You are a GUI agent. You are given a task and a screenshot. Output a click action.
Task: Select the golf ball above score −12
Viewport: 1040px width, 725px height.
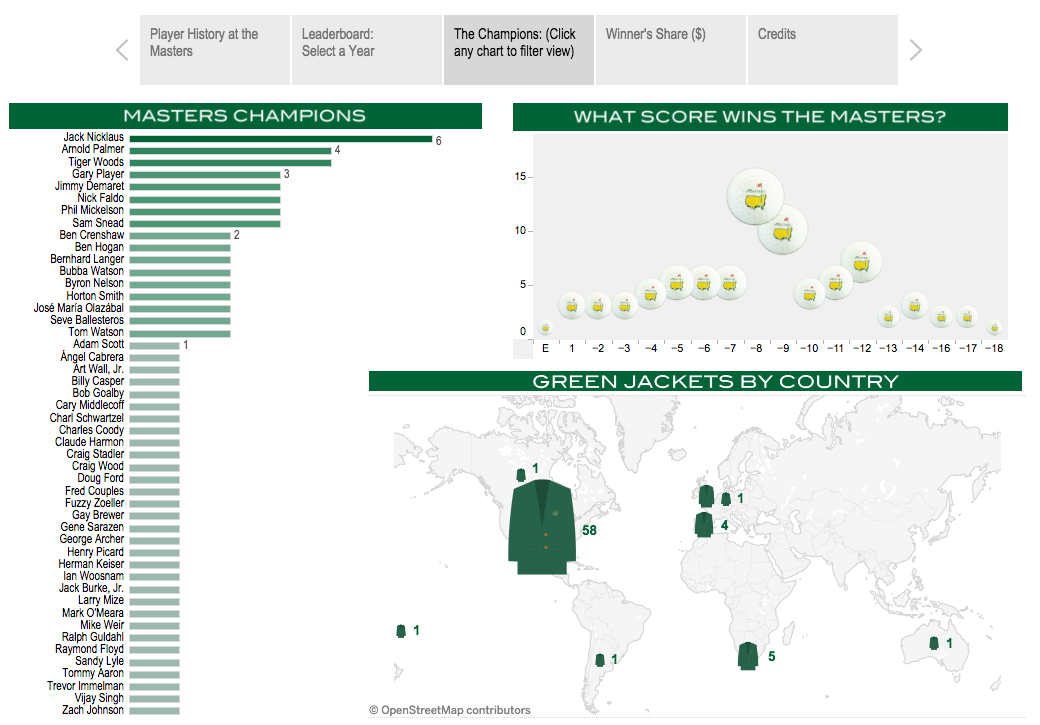862,262
